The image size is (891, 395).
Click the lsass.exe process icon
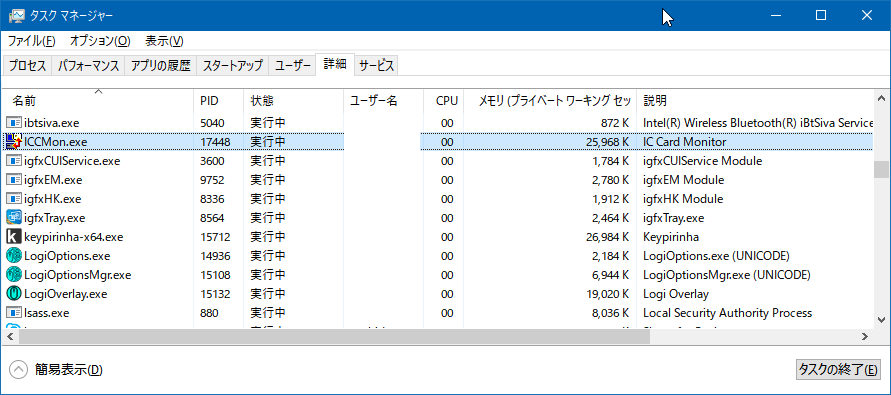(13, 313)
